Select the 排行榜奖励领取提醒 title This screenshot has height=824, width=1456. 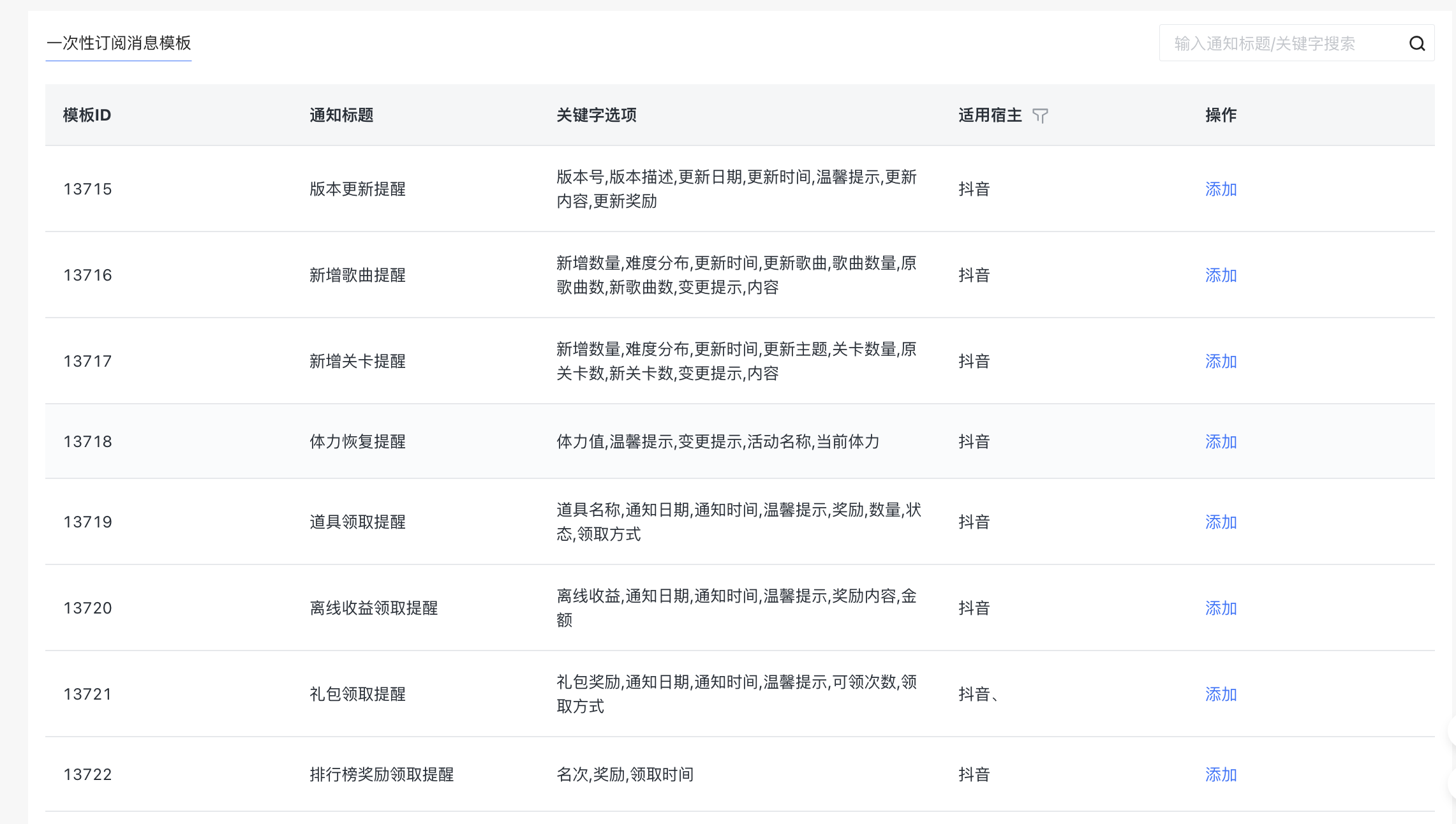pyautogui.click(x=382, y=774)
